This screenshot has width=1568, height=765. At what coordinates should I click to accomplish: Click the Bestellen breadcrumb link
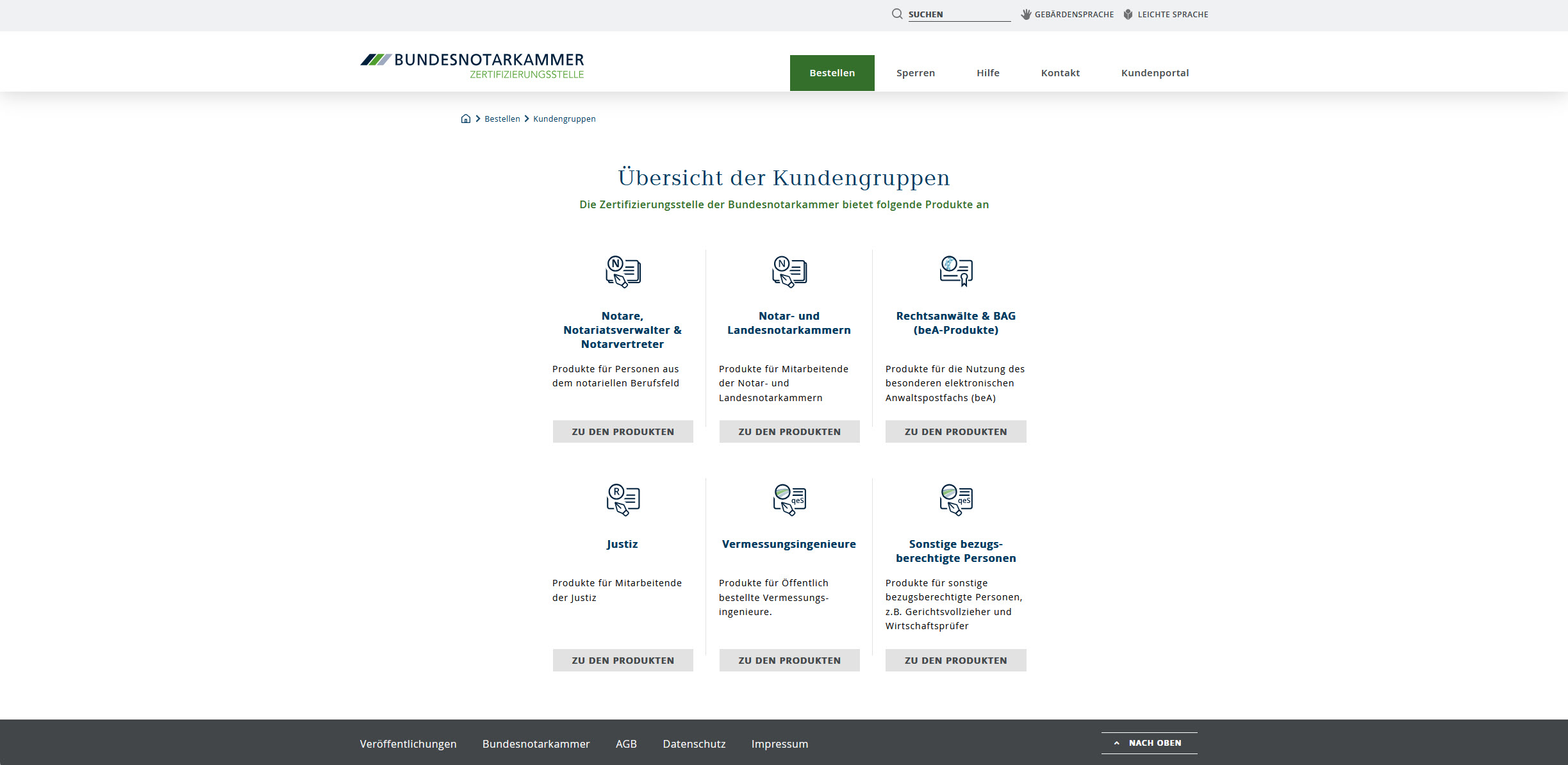(x=502, y=119)
